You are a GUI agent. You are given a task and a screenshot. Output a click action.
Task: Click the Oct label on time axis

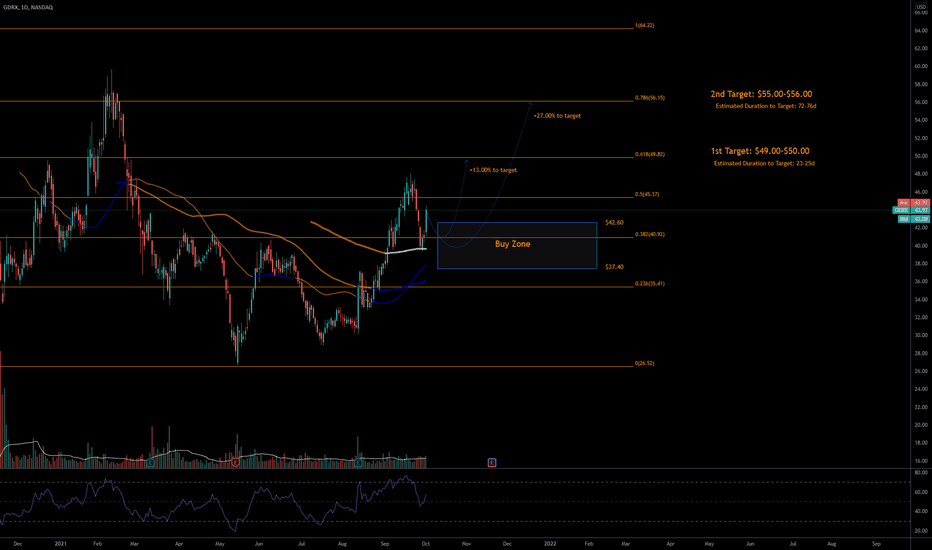[426, 543]
